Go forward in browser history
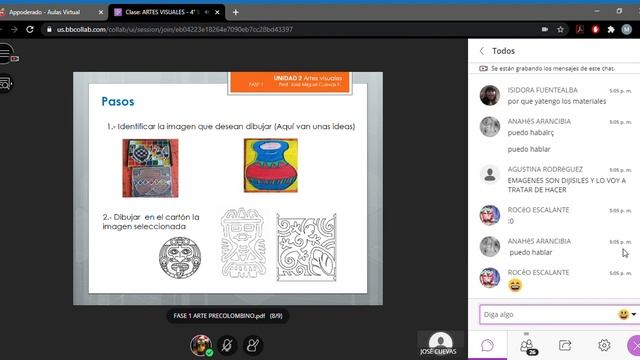Screen dimensions: 640x360 pos(14,29)
